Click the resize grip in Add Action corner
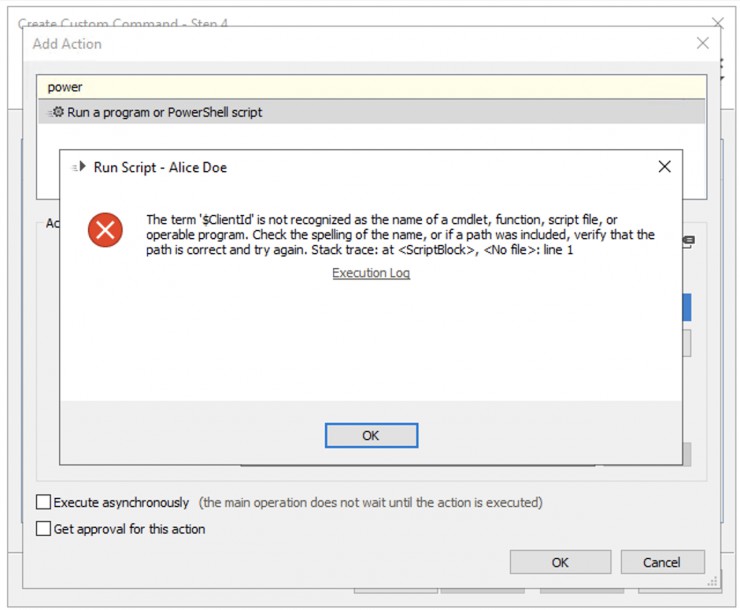Screen dimensions: 740x610 point(712,581)
